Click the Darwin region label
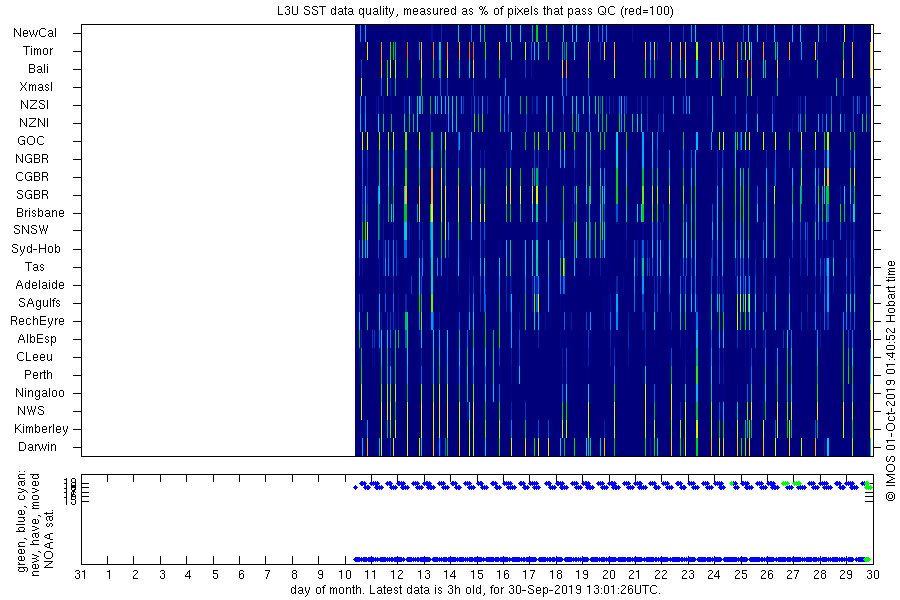The width and height of the screenshot is (900, 600). click(x=37, y=447)
